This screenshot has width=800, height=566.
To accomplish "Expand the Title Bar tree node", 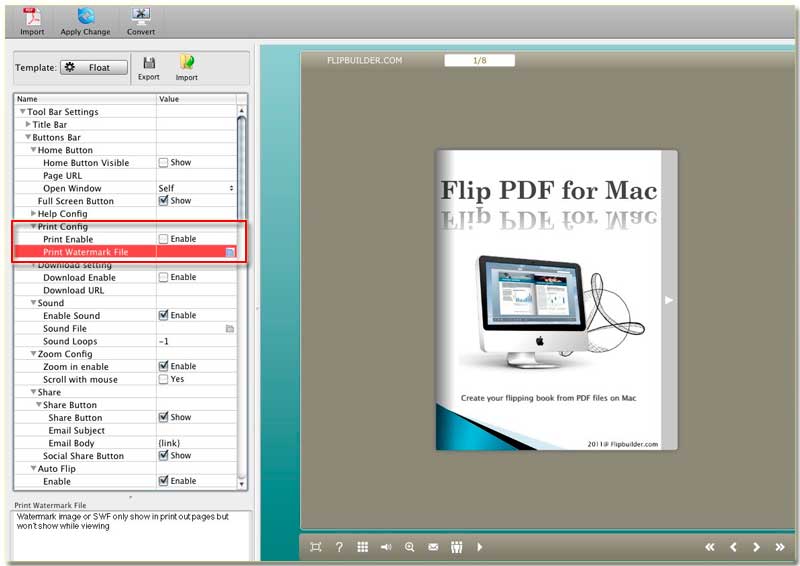I will coord(28,124).
